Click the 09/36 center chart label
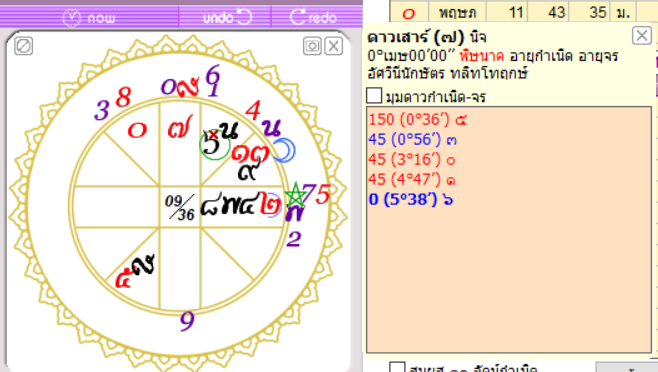 point(180,207)
